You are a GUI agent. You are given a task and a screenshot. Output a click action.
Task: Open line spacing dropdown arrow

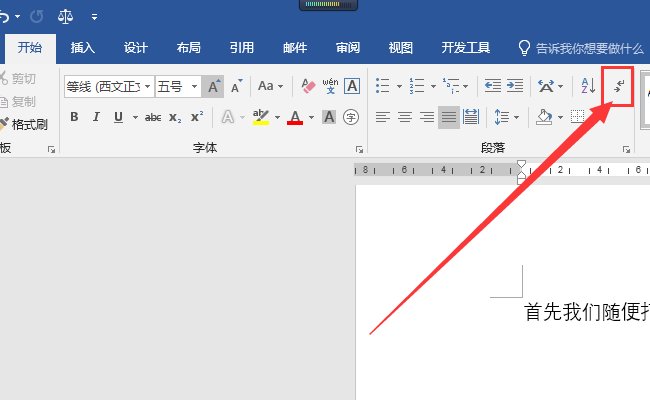pos(517,118)
